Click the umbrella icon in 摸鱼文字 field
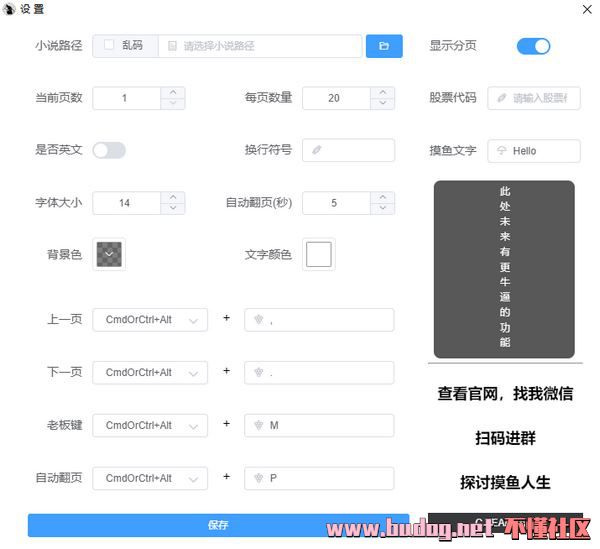Screen dimensions: 600x549 (x=501, y=151)
